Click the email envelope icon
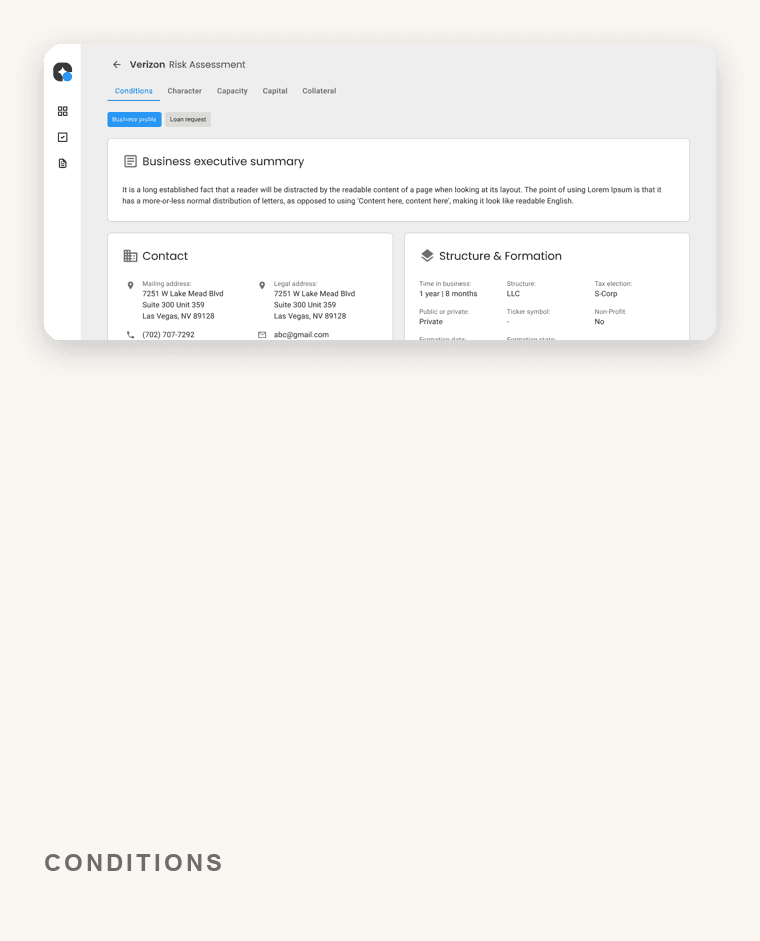Viewport: 760px width, 941px height. pos(262,335)
